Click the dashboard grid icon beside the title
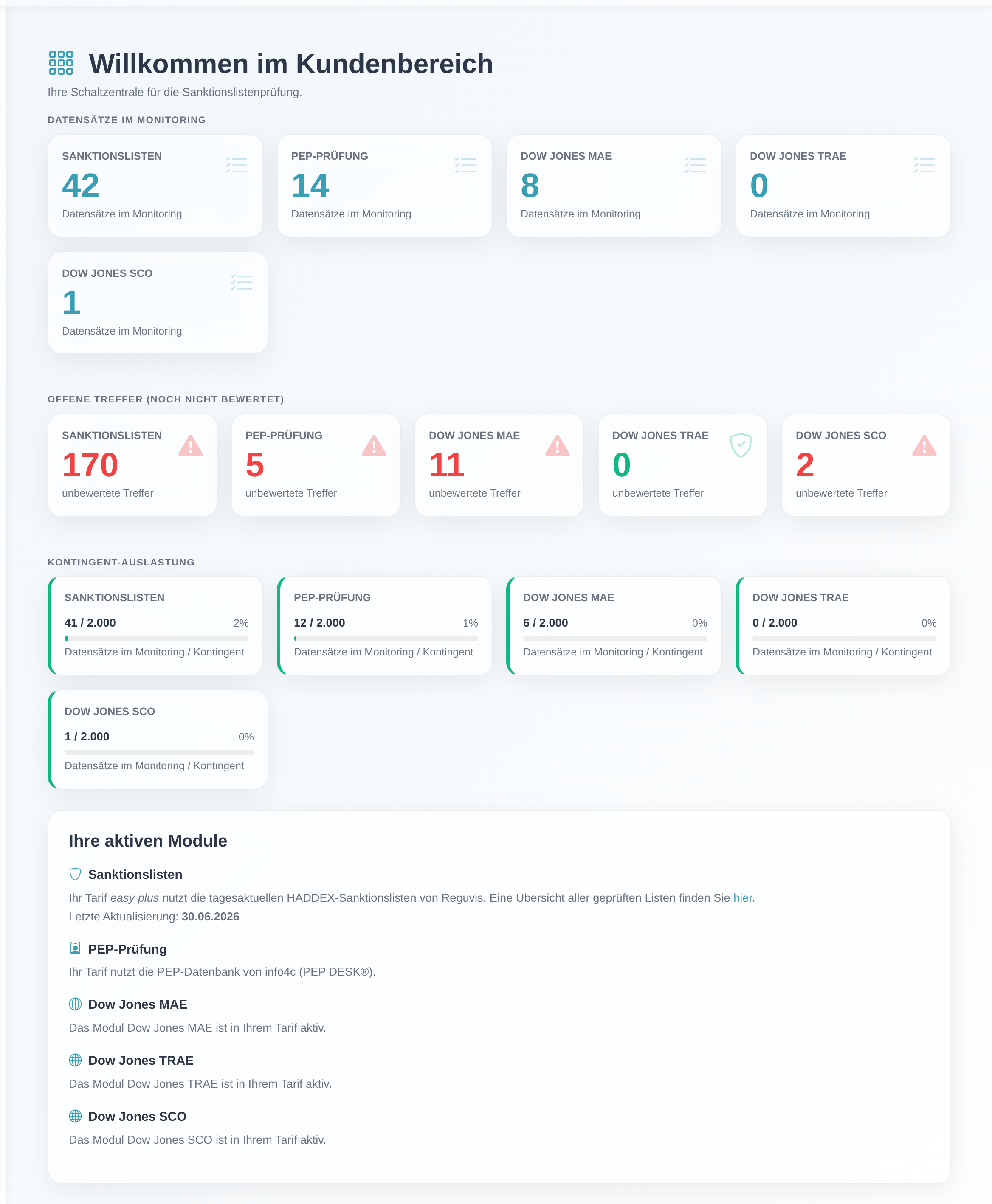The width and height of the screenshot is (992, 1204). pyautogui.click(x=61, y=63)
